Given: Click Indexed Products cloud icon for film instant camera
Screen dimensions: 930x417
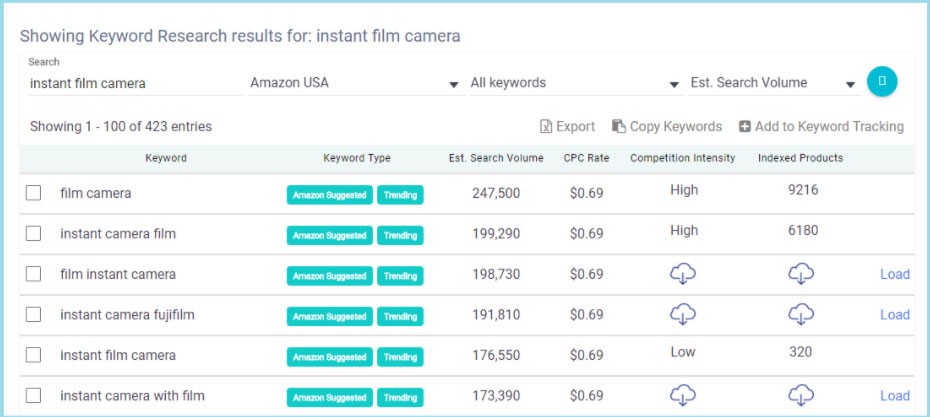Looking at the screenshot, I should [x=801, y=274].
